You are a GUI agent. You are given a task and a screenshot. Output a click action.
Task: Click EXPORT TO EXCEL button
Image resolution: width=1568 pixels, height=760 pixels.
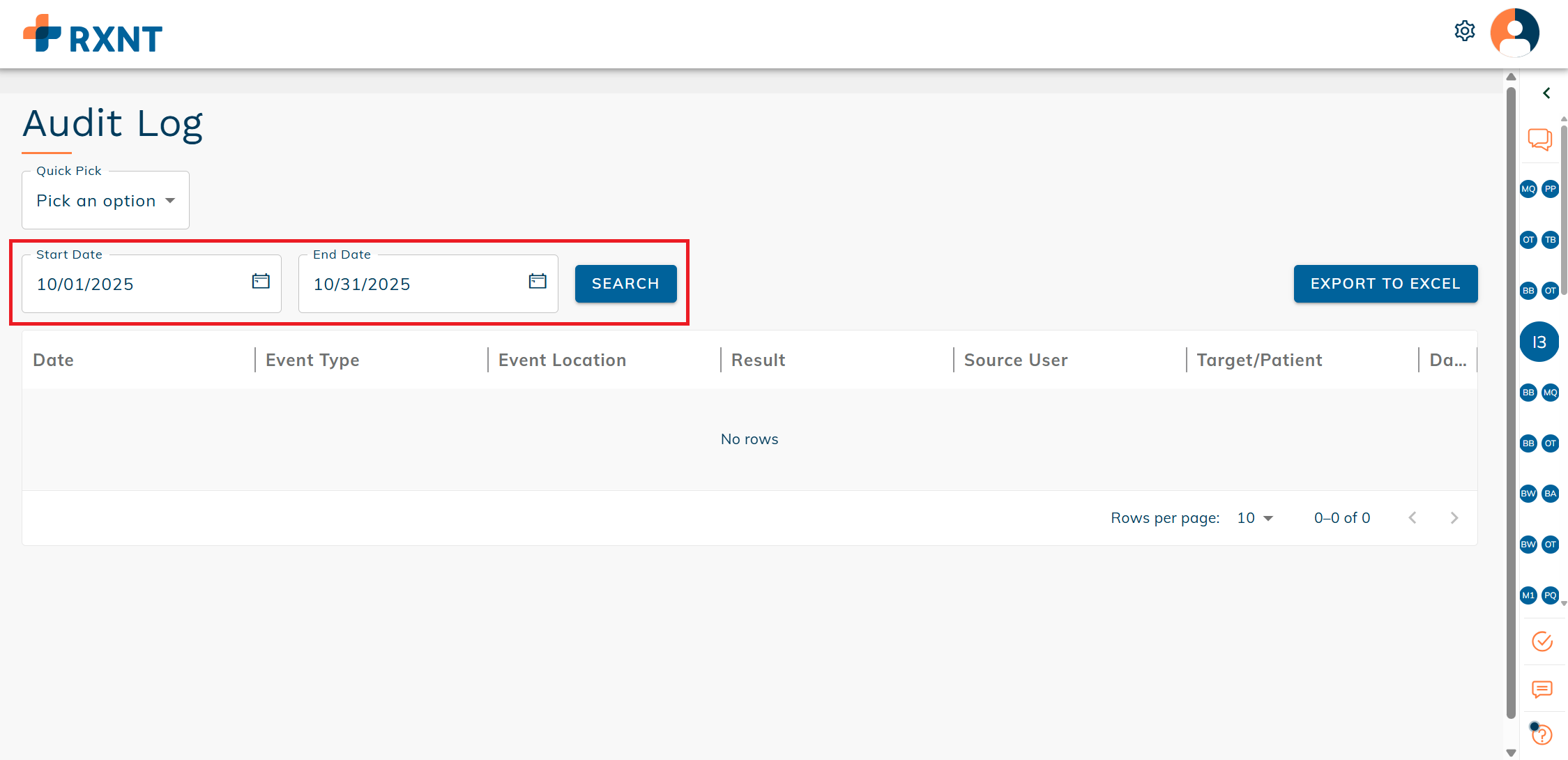pyautogui.click(x=1385, y=284)
